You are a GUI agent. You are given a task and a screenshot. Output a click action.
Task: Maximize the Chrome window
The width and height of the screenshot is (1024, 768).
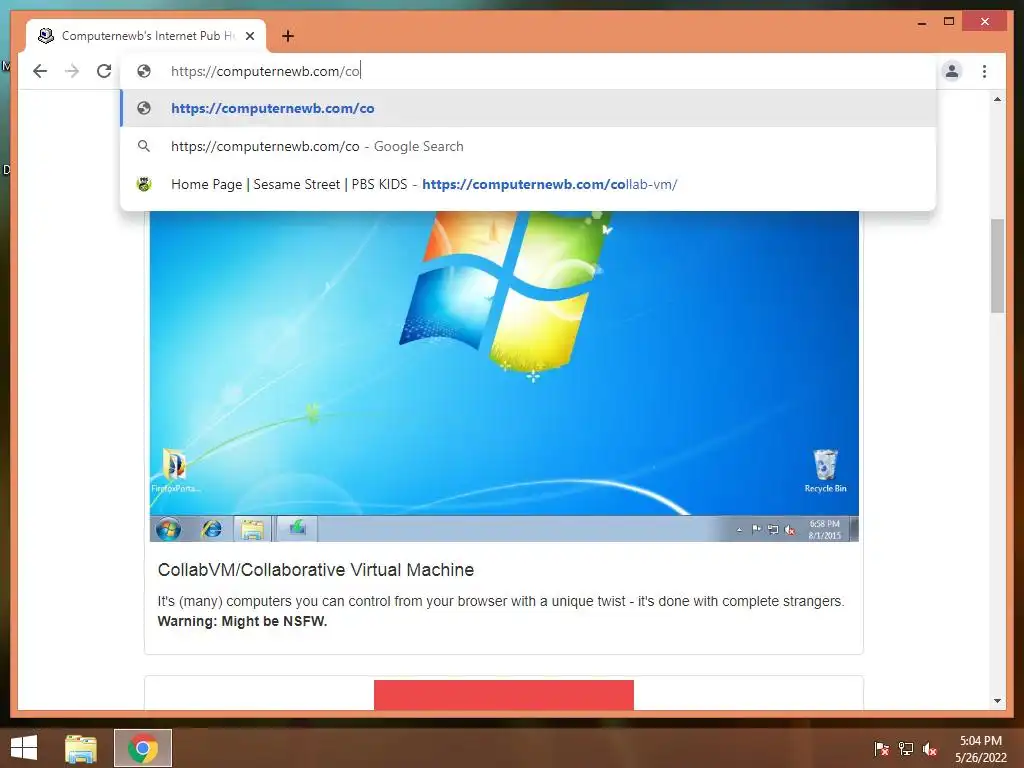pos(949,22)
